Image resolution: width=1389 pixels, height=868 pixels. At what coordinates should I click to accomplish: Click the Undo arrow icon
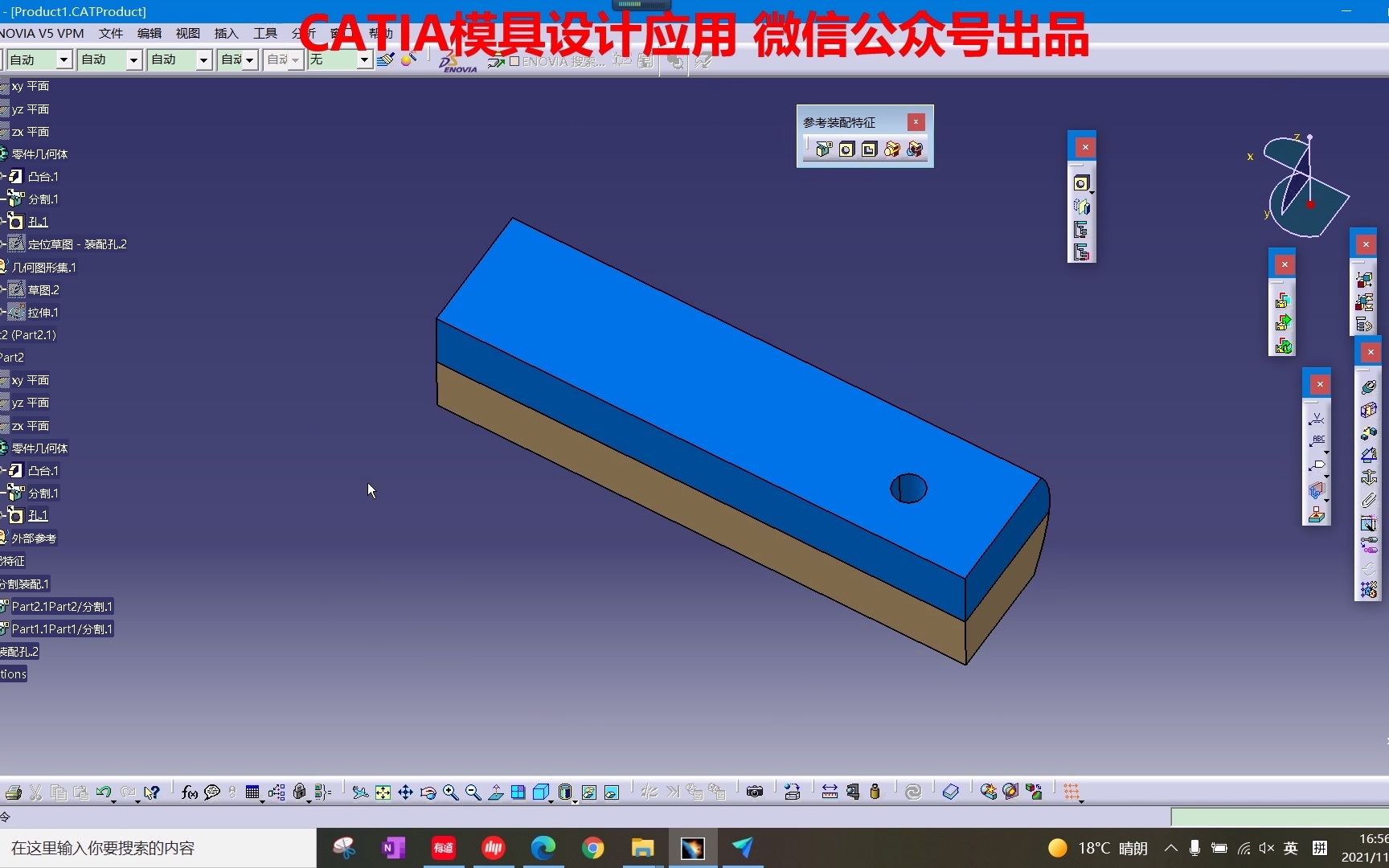click(103, 792)
